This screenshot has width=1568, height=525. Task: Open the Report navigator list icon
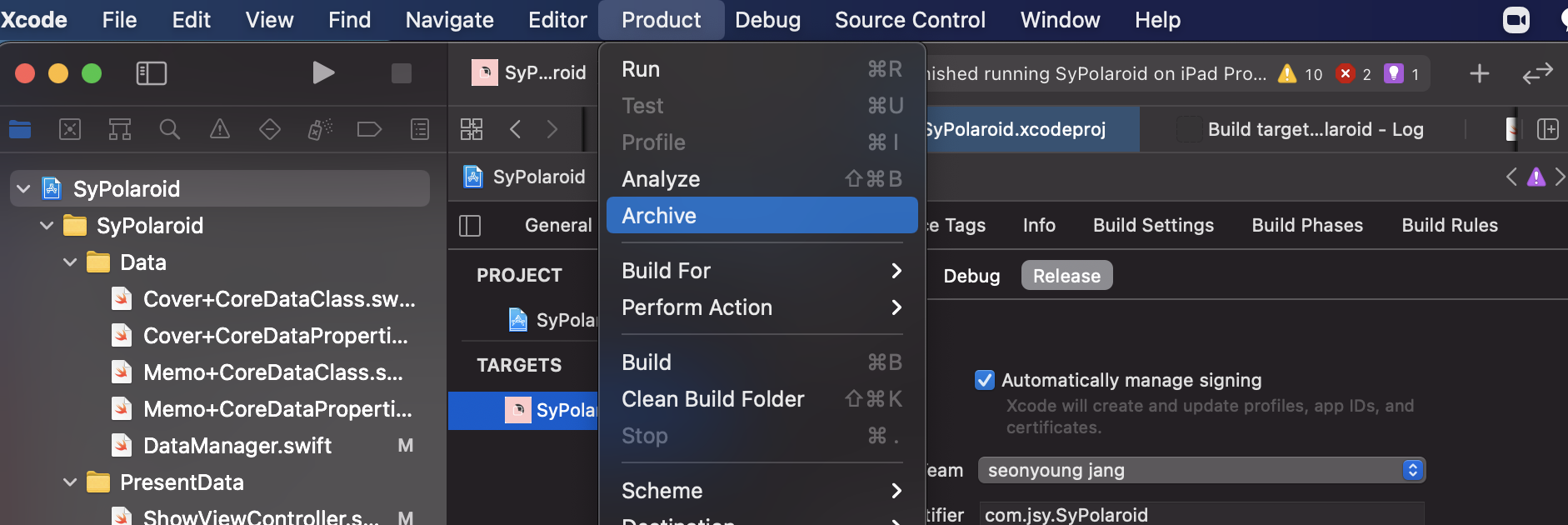(420, 129)
